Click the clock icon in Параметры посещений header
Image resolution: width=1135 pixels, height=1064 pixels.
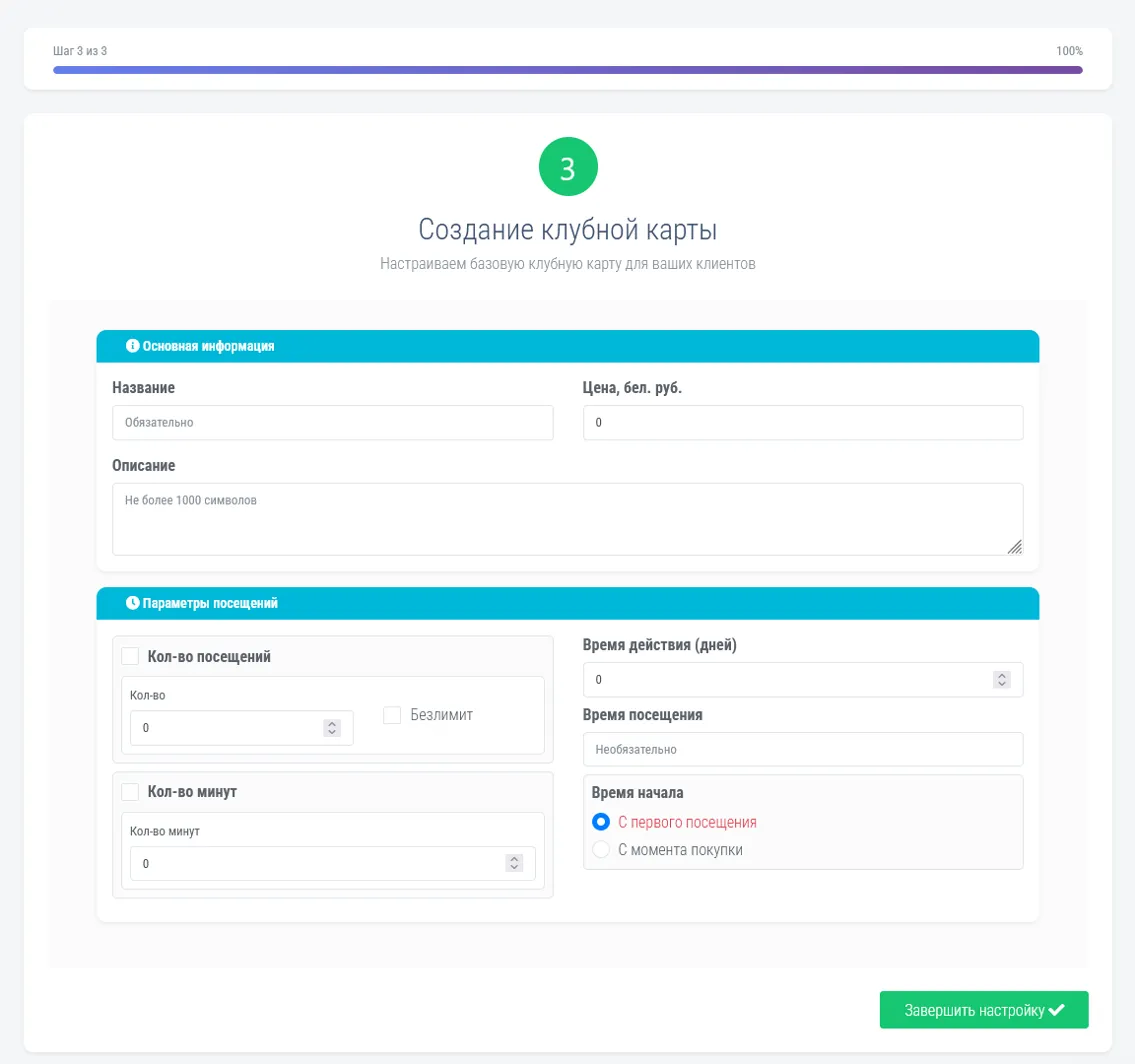(x=132, y=603)
